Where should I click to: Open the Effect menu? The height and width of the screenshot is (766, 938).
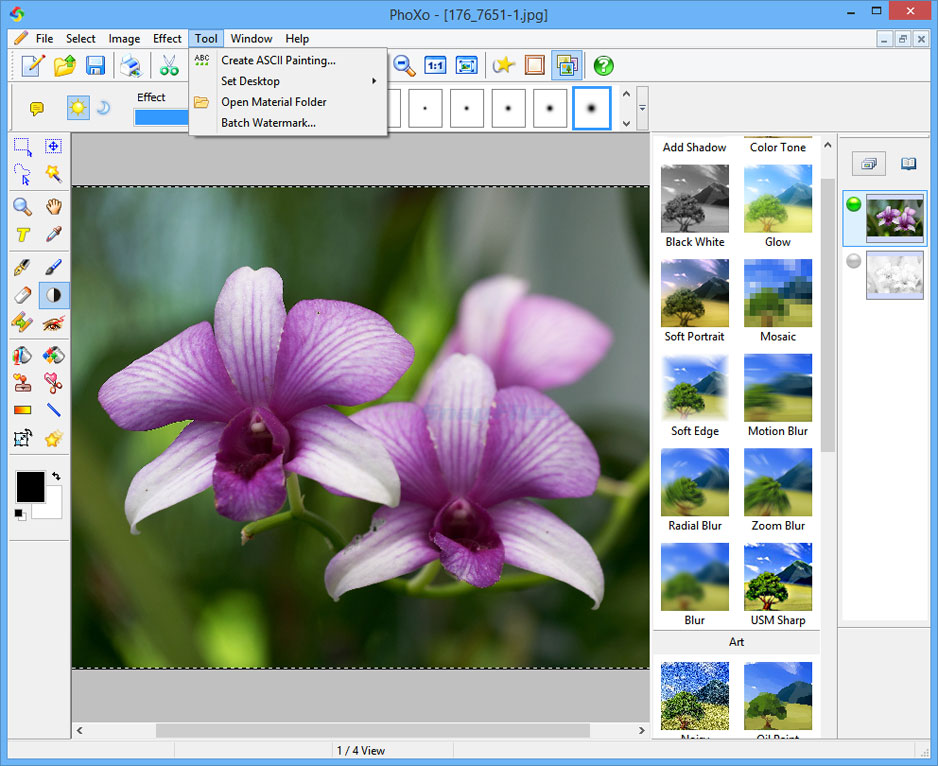point(167,39)
